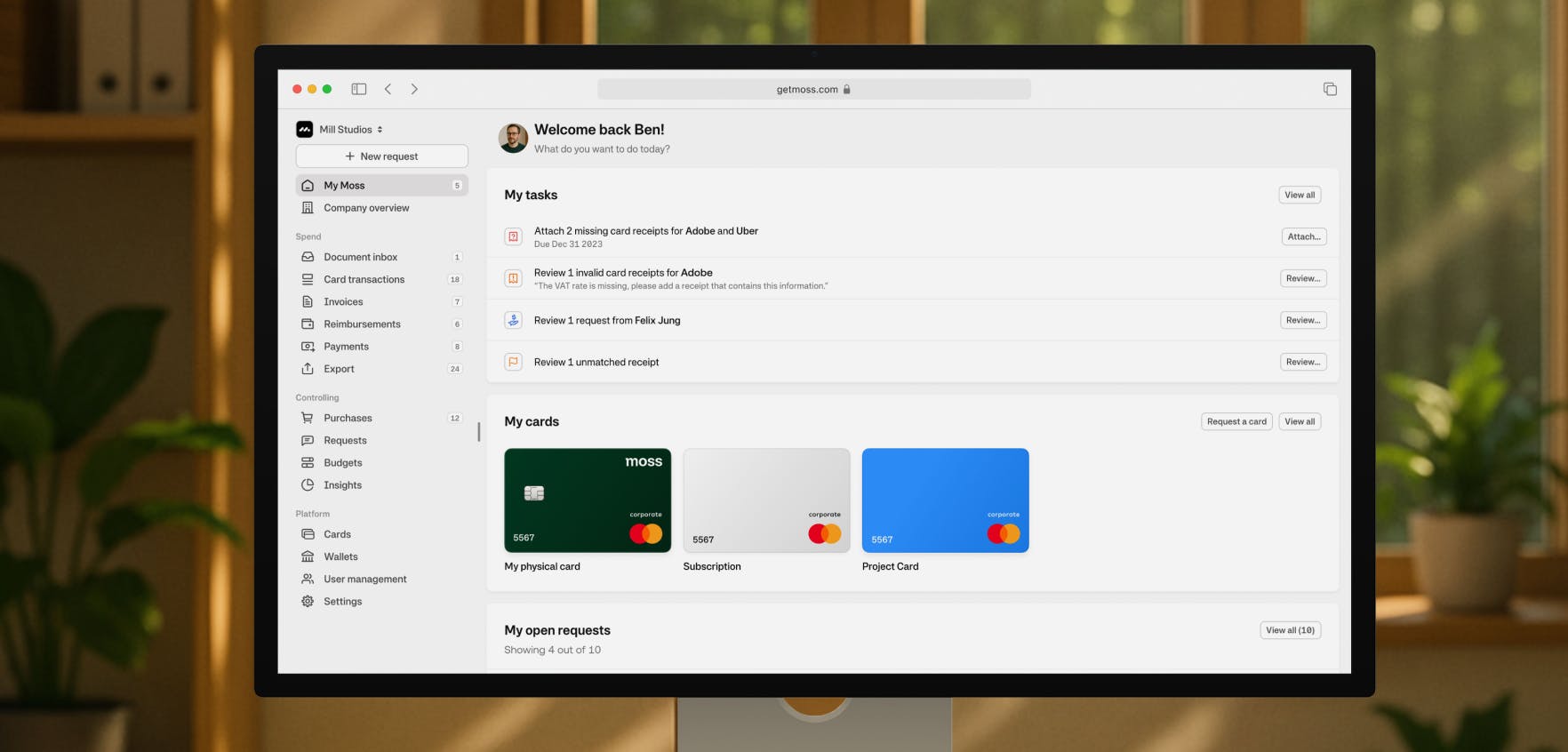Open Card transactions via its sidebar icon
Image resolution: width=1568 pixels, height=752 pixels.
click(308, 279)
